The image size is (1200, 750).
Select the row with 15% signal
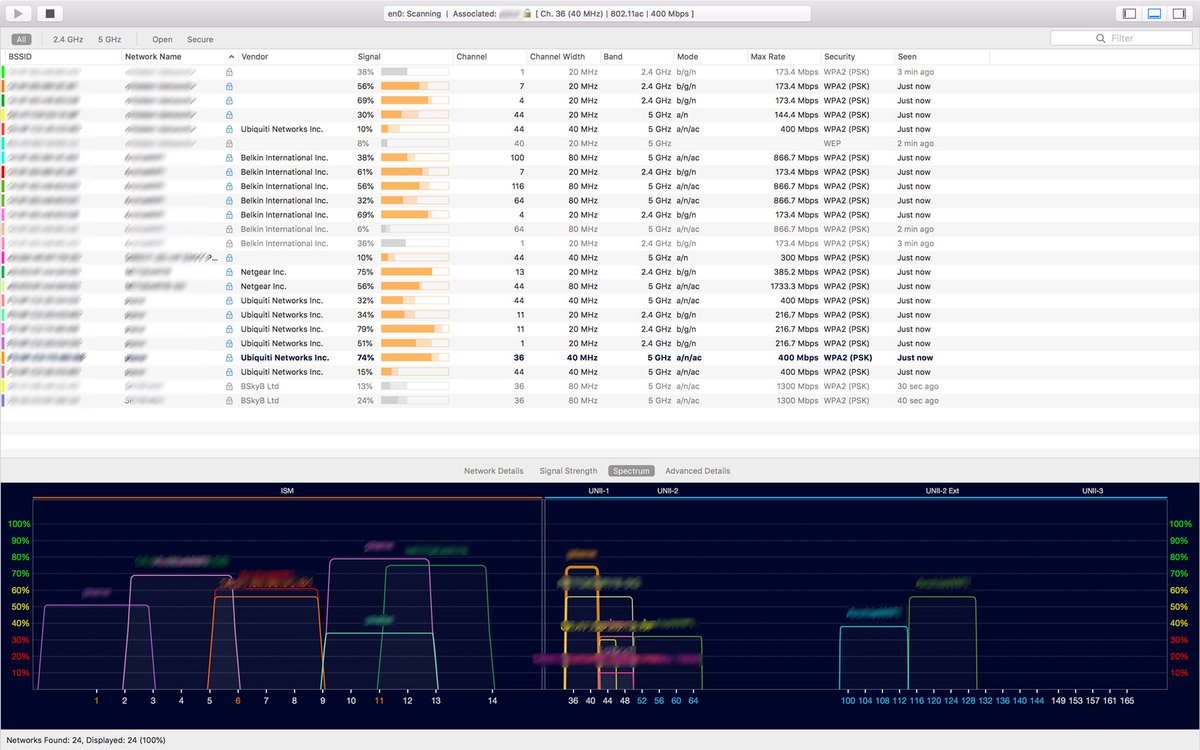click(600, 372)
